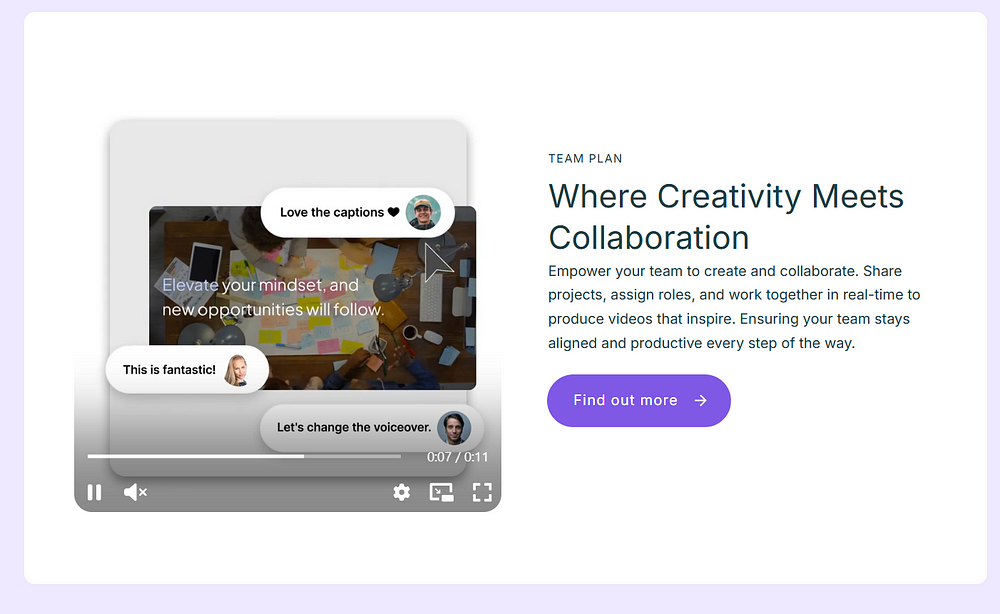Unmute the video using the speaker icon
This screenshot has height=614, width=1000.
(135, 492)
